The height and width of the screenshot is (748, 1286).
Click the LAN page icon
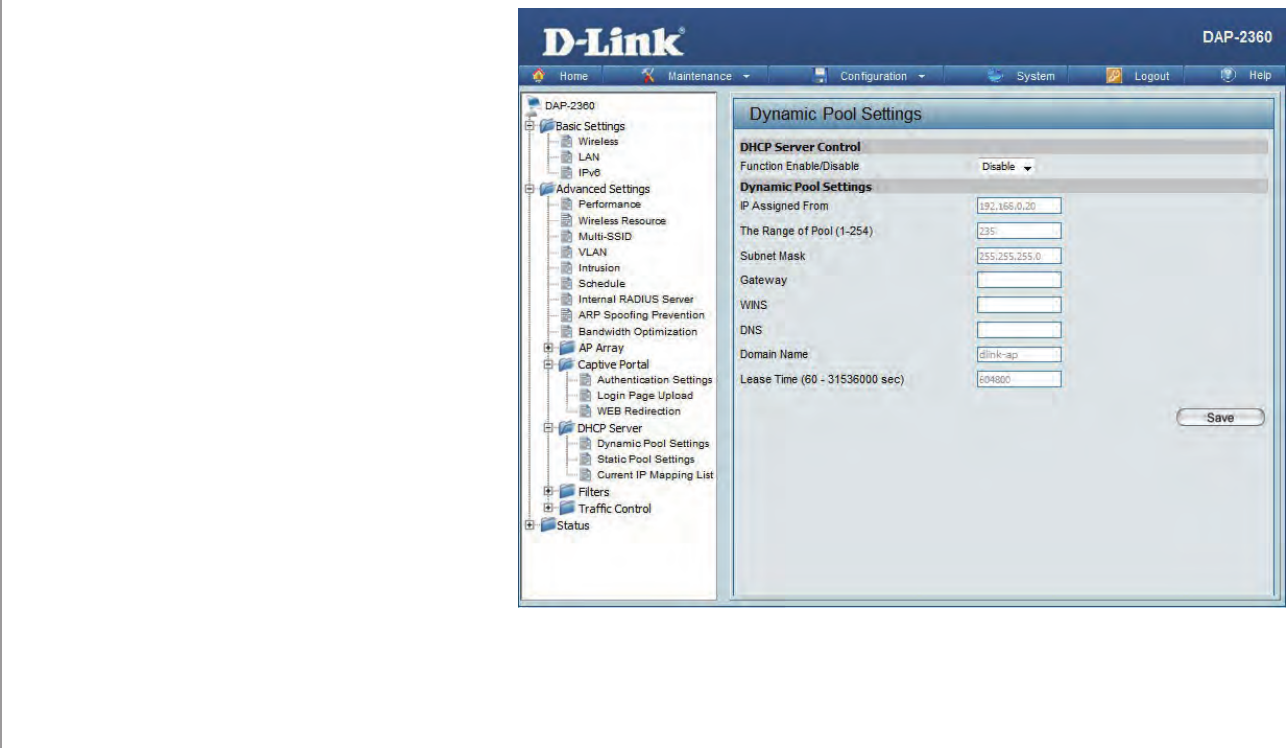tap(567, 157)
